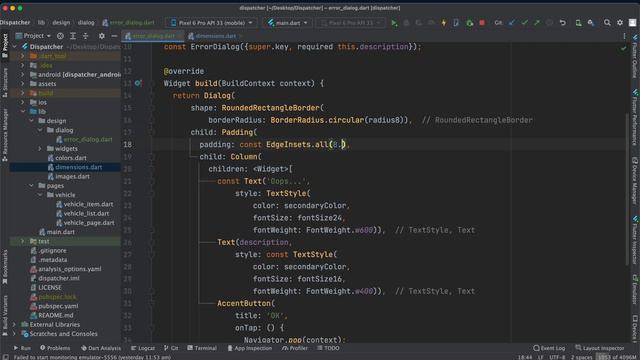Click the gutter override icon on line 13

click(x=138, y=83)
